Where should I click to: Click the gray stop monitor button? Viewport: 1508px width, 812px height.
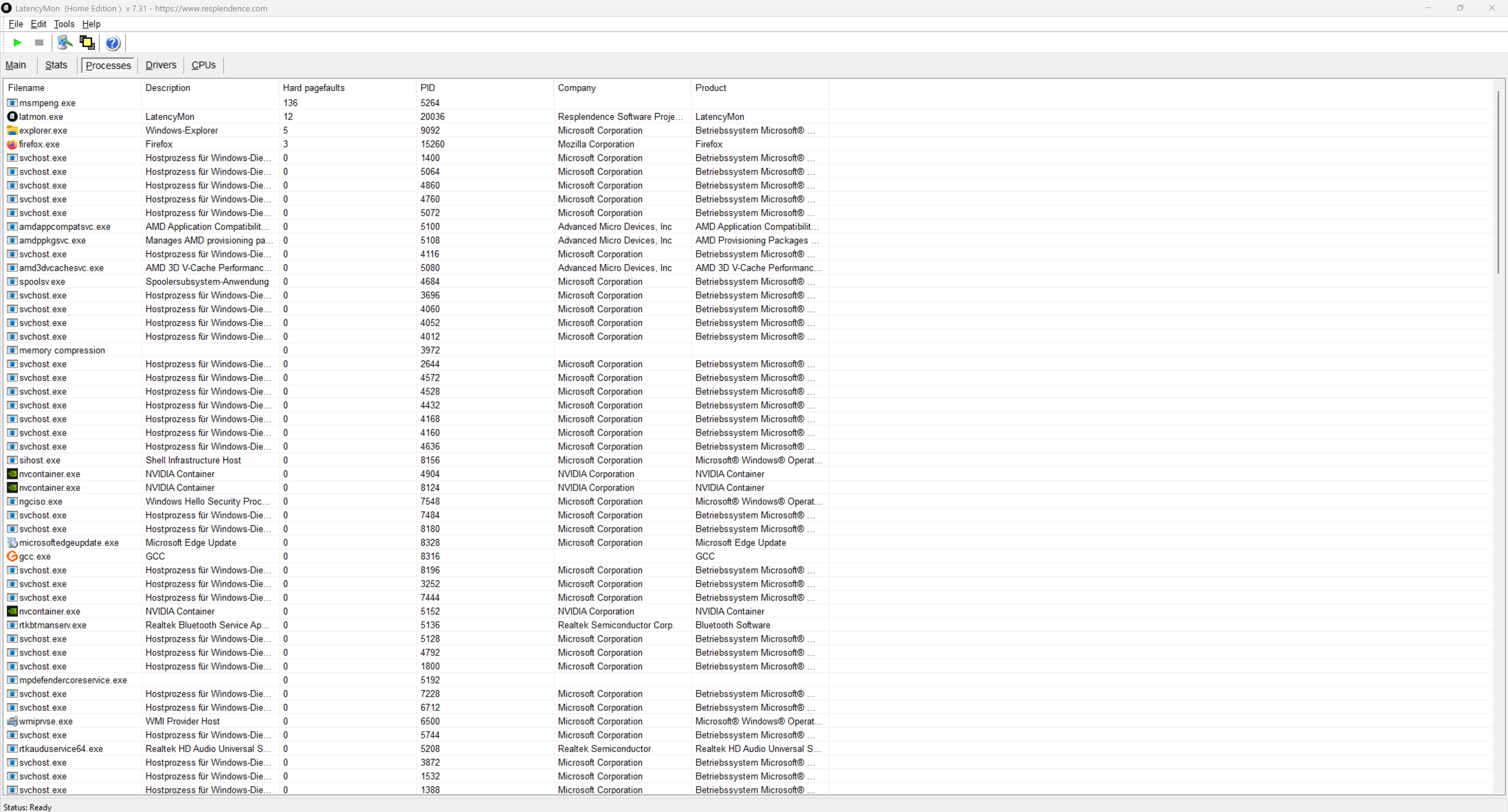click(39, 43)
